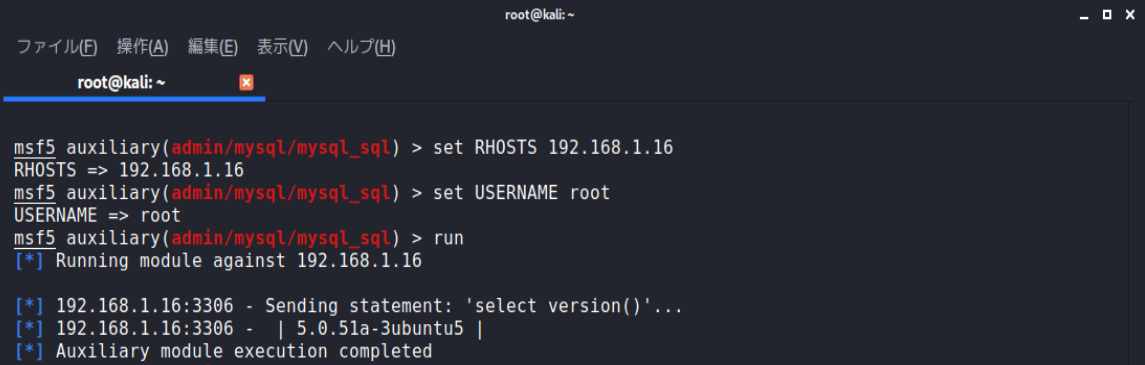Open the ヘルプ(H) menu

[x=361, y=47]
